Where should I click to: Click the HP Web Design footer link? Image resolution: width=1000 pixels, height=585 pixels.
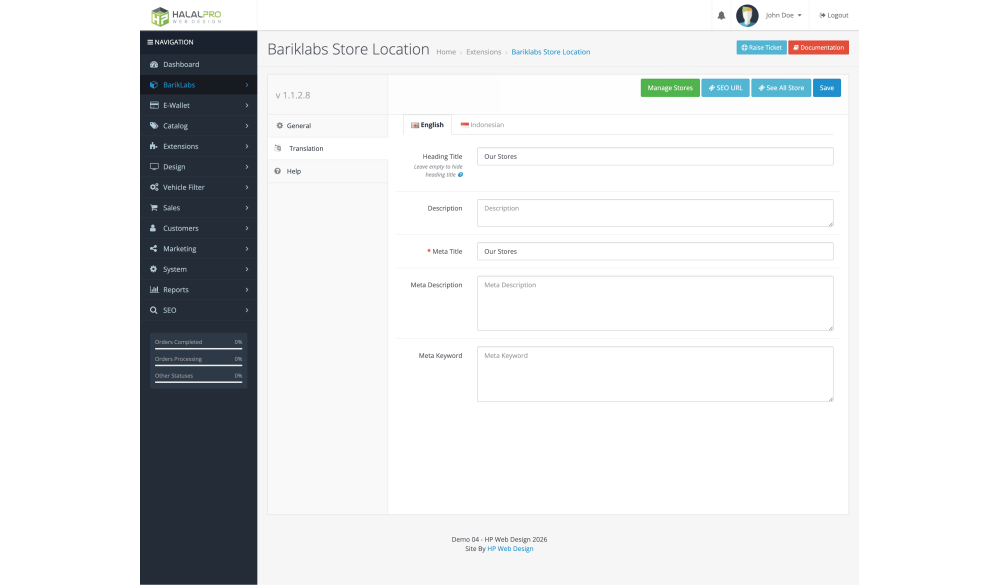[510, 548]
